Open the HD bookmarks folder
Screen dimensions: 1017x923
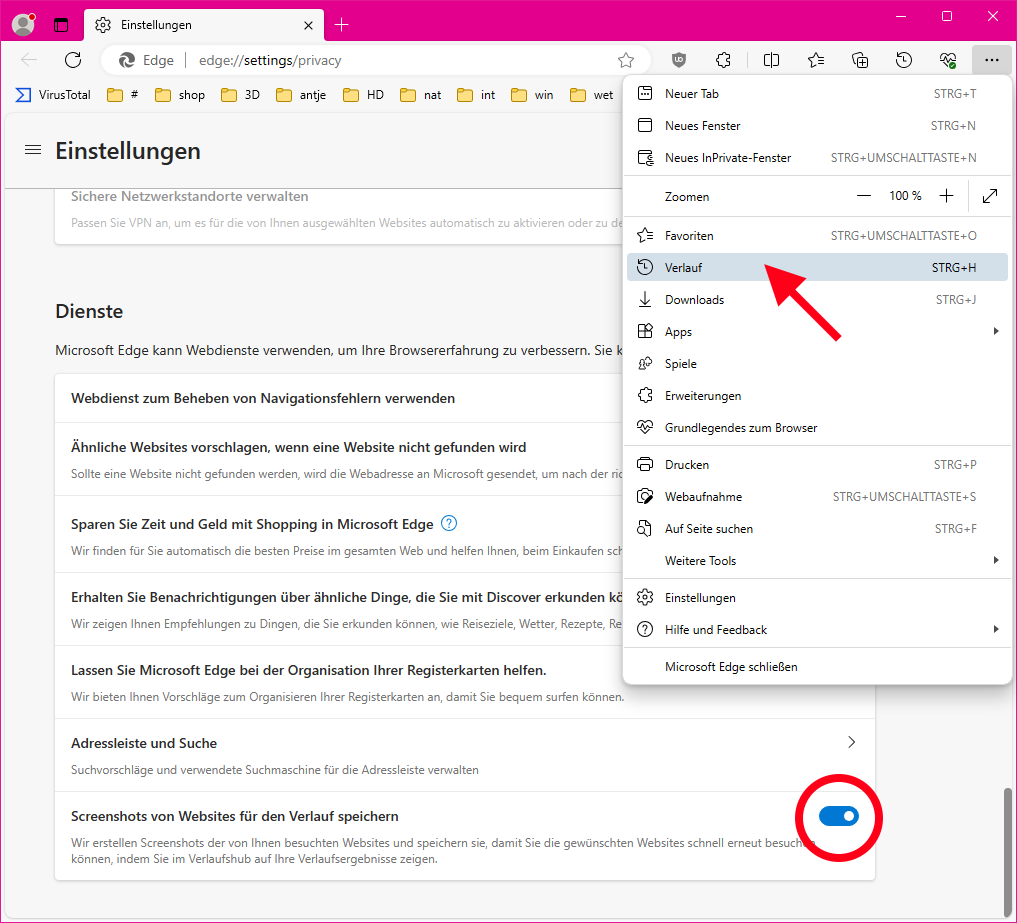(x=364, y=95)
